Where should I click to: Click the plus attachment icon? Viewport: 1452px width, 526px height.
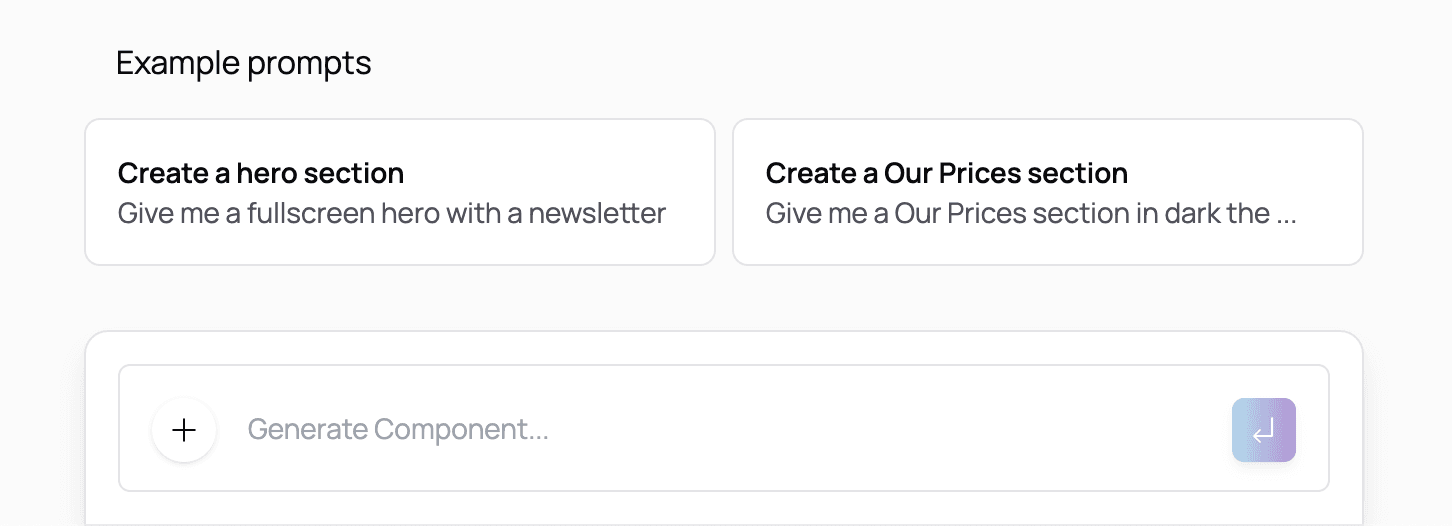[x=184, y=430]
